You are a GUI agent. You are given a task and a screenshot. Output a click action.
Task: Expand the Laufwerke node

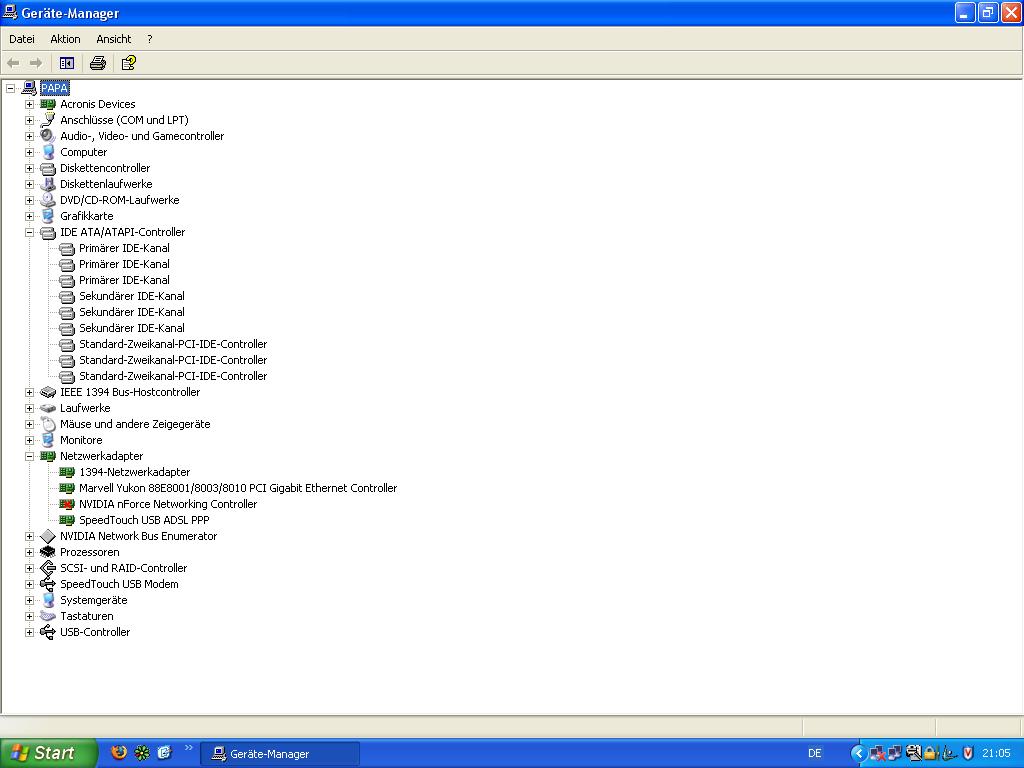(x=29, y=408)
